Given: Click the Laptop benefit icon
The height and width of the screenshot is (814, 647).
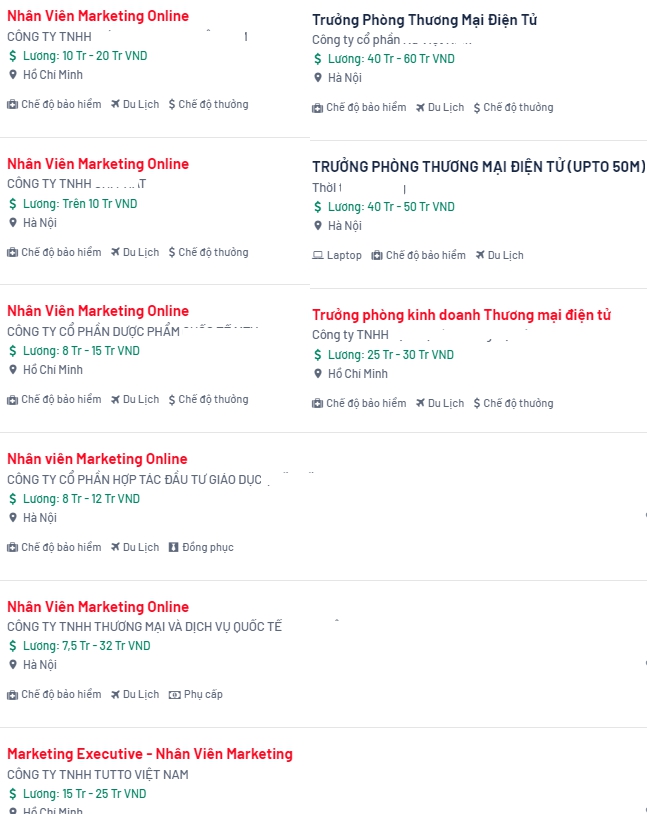Looking at the screenshot, I should tap(318, 255).
